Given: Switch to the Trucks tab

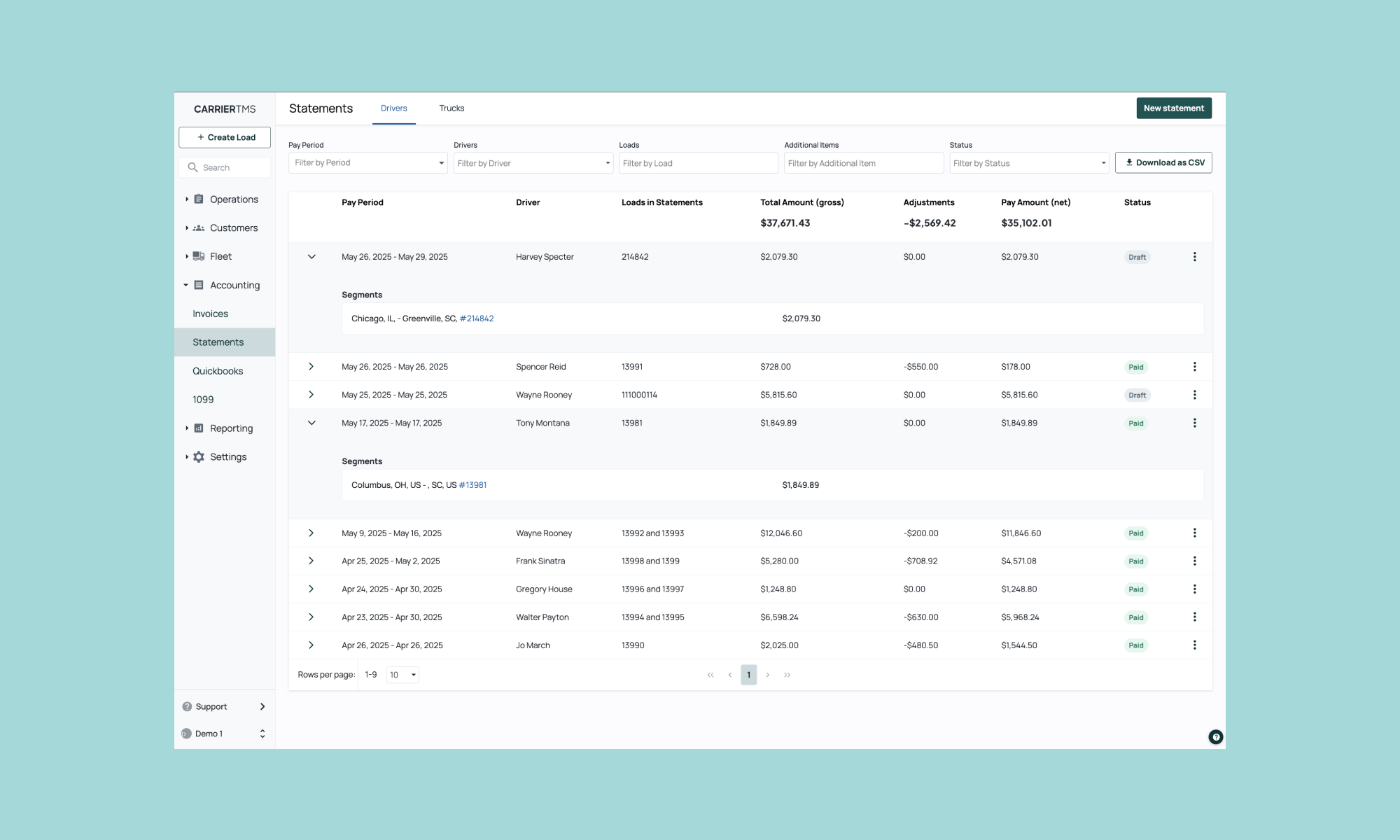Looking at the screenshot, I should click(451, 108).
